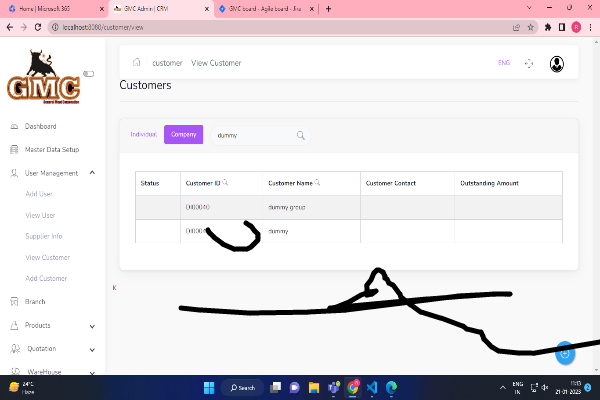The width and height of the screenshot is (600, 400).
Task: Collapse the User Management menu
Action: pyautogui.click(x=92, y=173)
